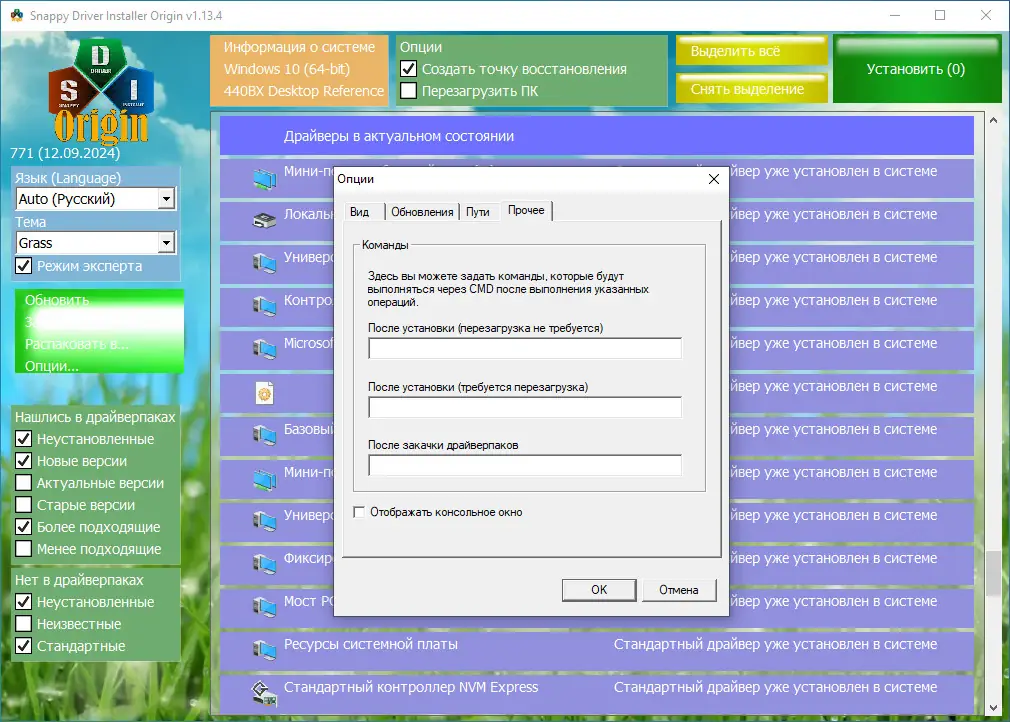Click the scroll up arrow of driver list

(x=993, y=120)
